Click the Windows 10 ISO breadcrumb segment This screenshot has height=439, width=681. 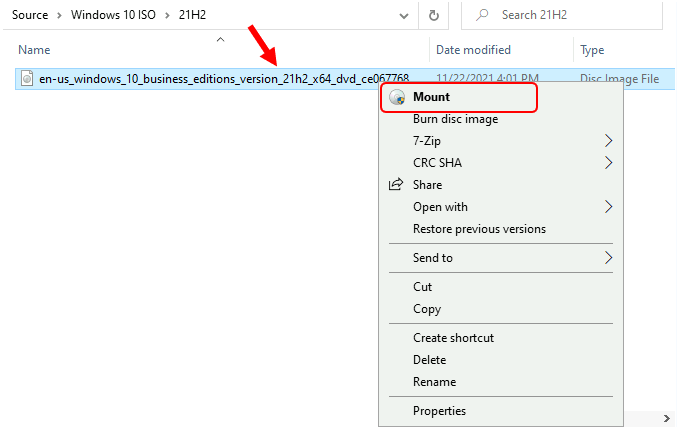pyautogui.click(x=113, y=15)
